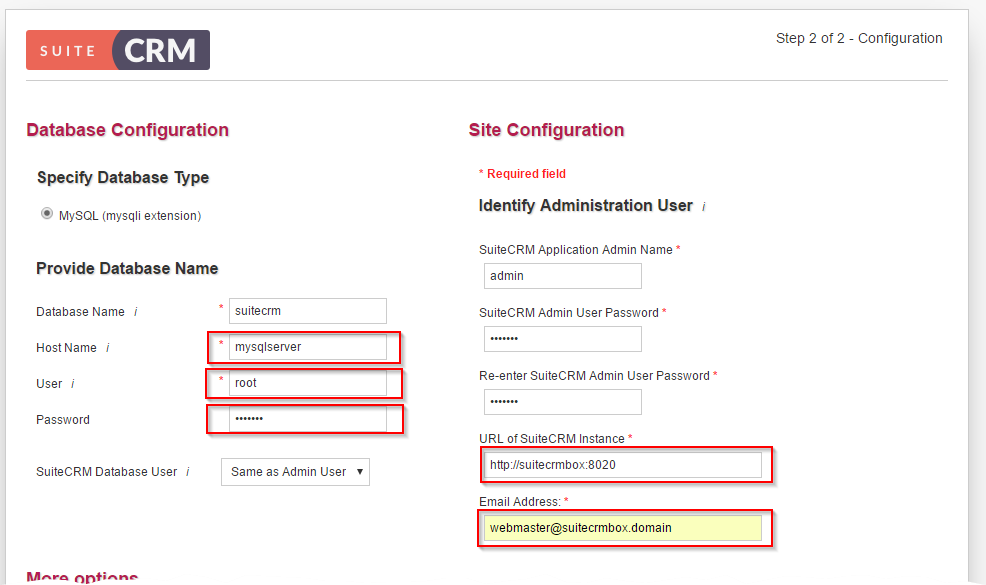Image resolution: width=986 pixels, height=585 pixels.
Task: Click the URL of SuiteCRM Instance label
Action: [x=551, y=438]
